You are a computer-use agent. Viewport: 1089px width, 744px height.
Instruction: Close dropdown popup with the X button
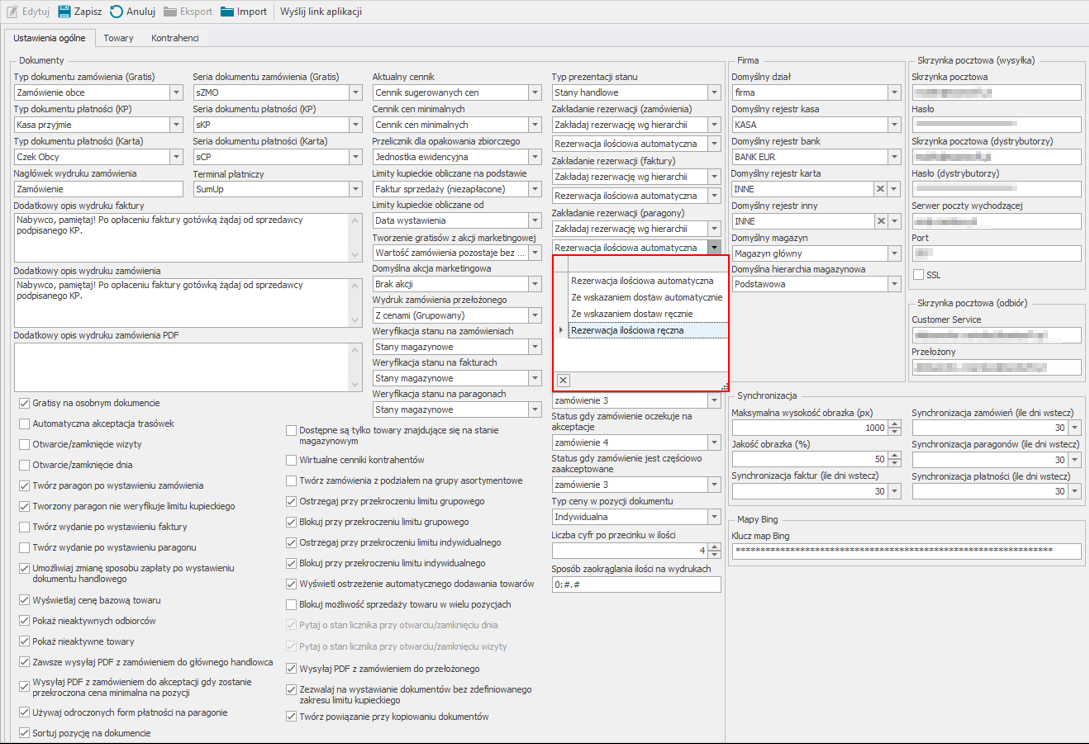pyautogui.click(x=563, y=380)
